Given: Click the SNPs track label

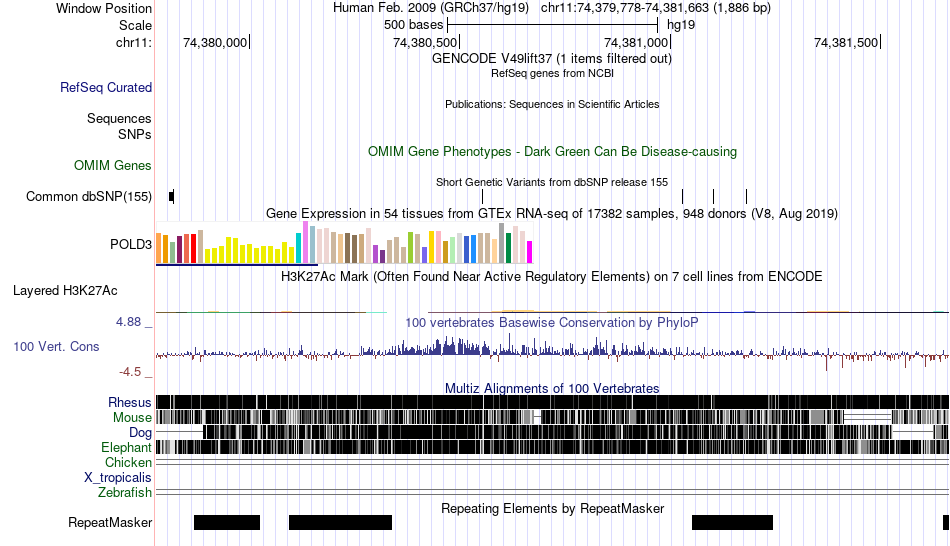Looking at the screenshot, I should point(135,134).
